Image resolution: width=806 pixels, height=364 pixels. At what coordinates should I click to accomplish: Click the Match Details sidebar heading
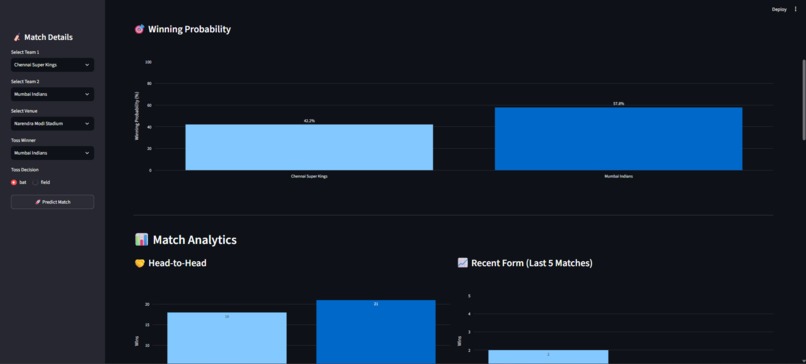[48, 38]
